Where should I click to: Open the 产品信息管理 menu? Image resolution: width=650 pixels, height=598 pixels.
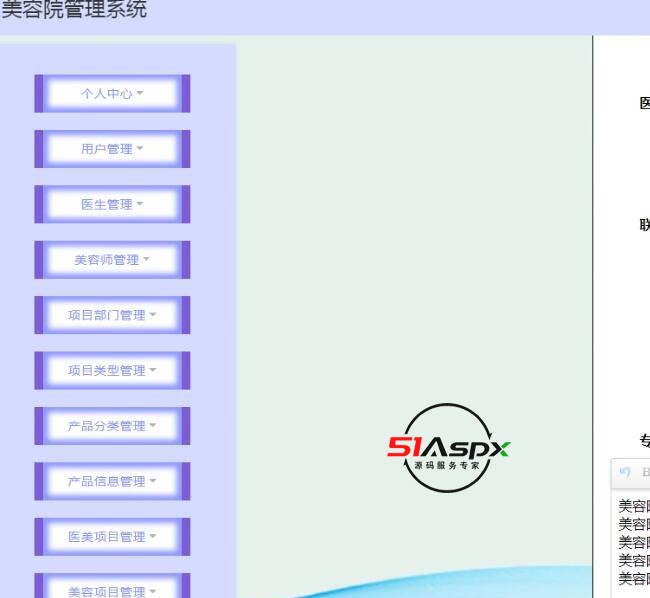point(112,481)
